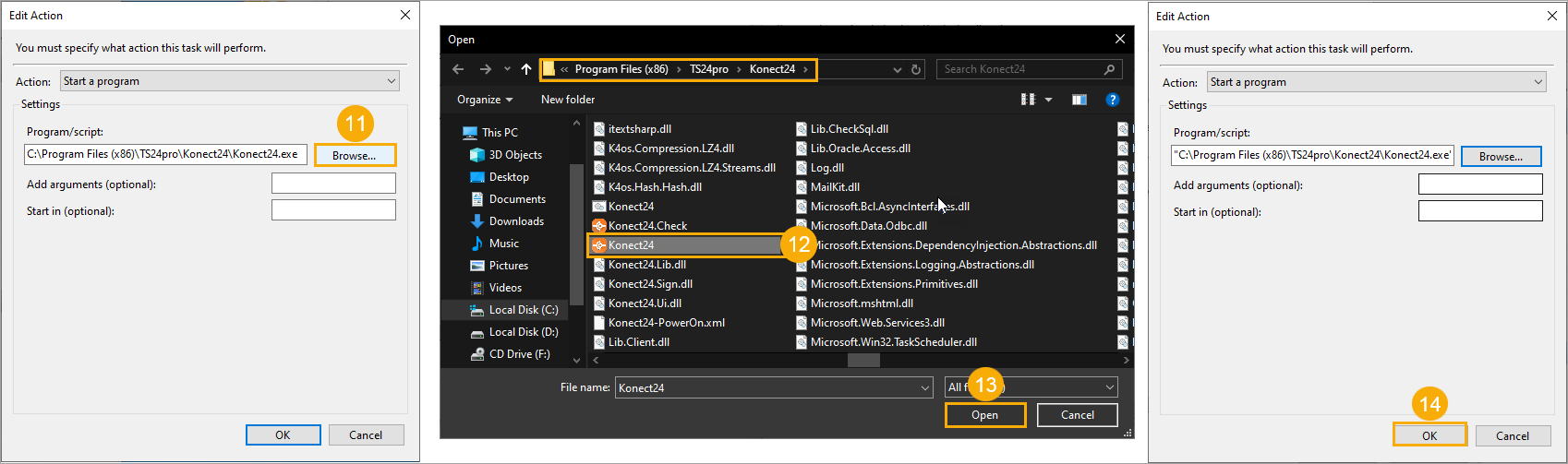
Task: Toggle the preview pane icon
Action: pos(1079,100)
